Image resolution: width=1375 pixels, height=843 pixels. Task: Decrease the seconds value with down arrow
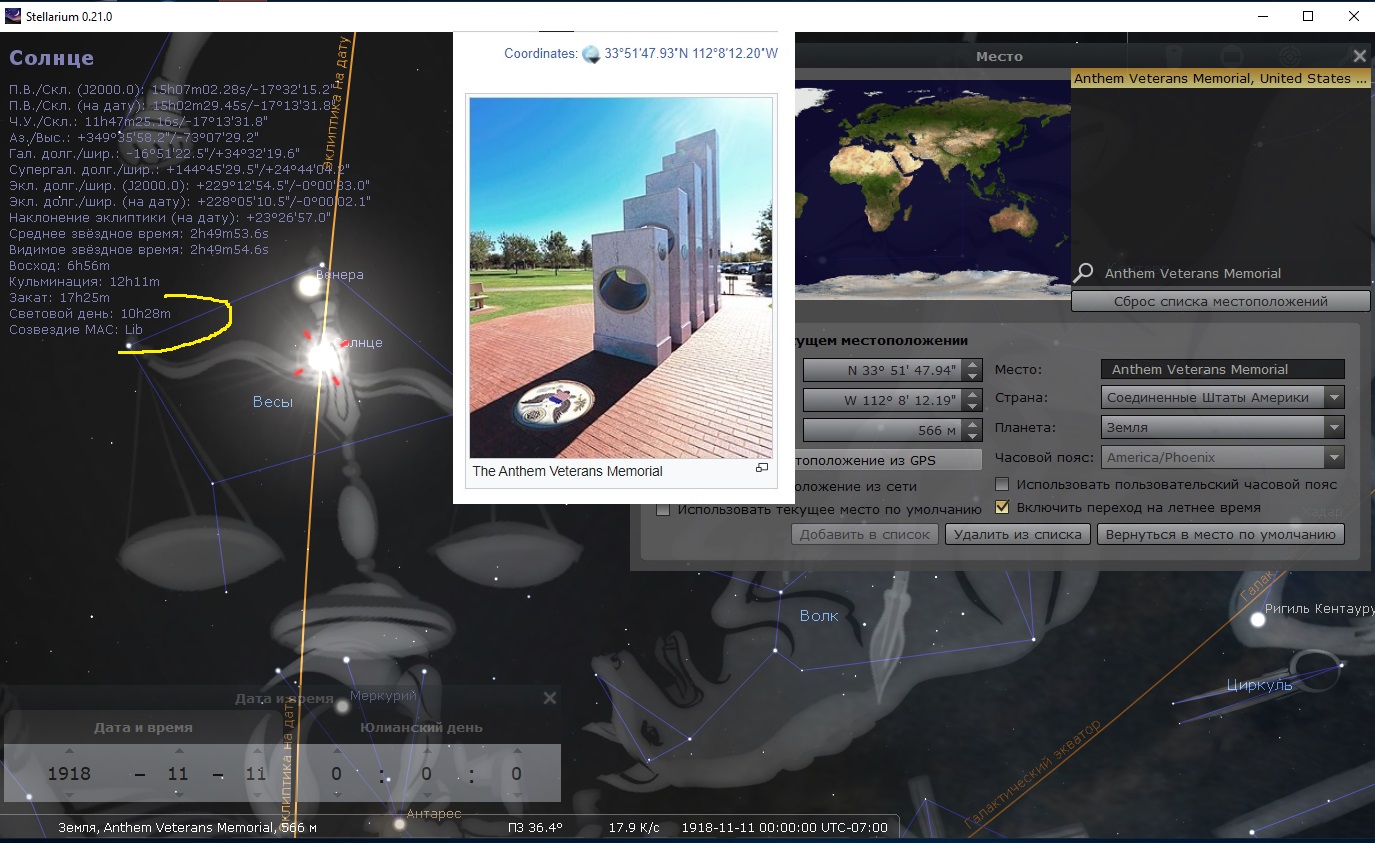[x=516, y=796]
